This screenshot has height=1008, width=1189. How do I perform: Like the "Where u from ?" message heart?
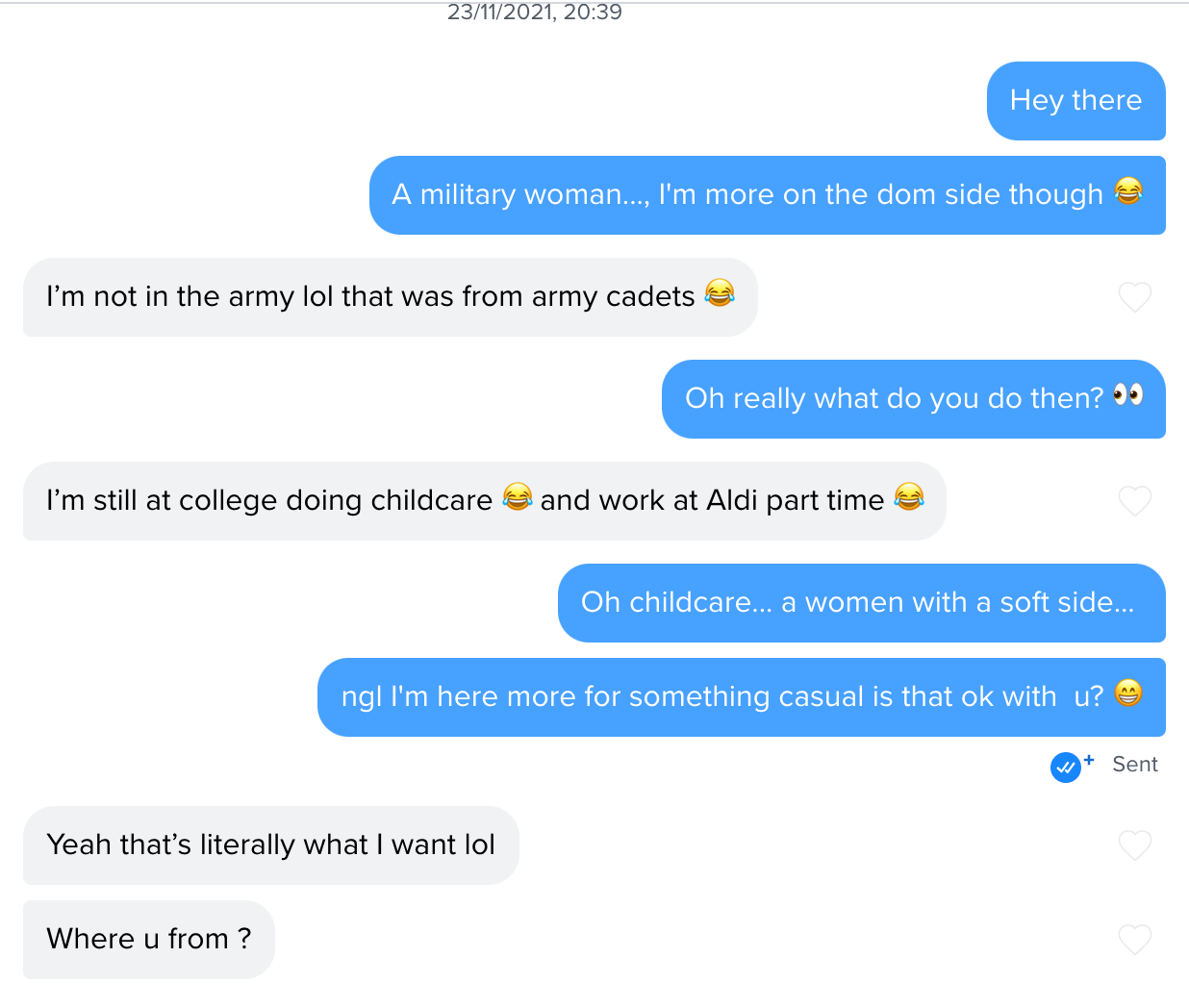(1135, 940)
